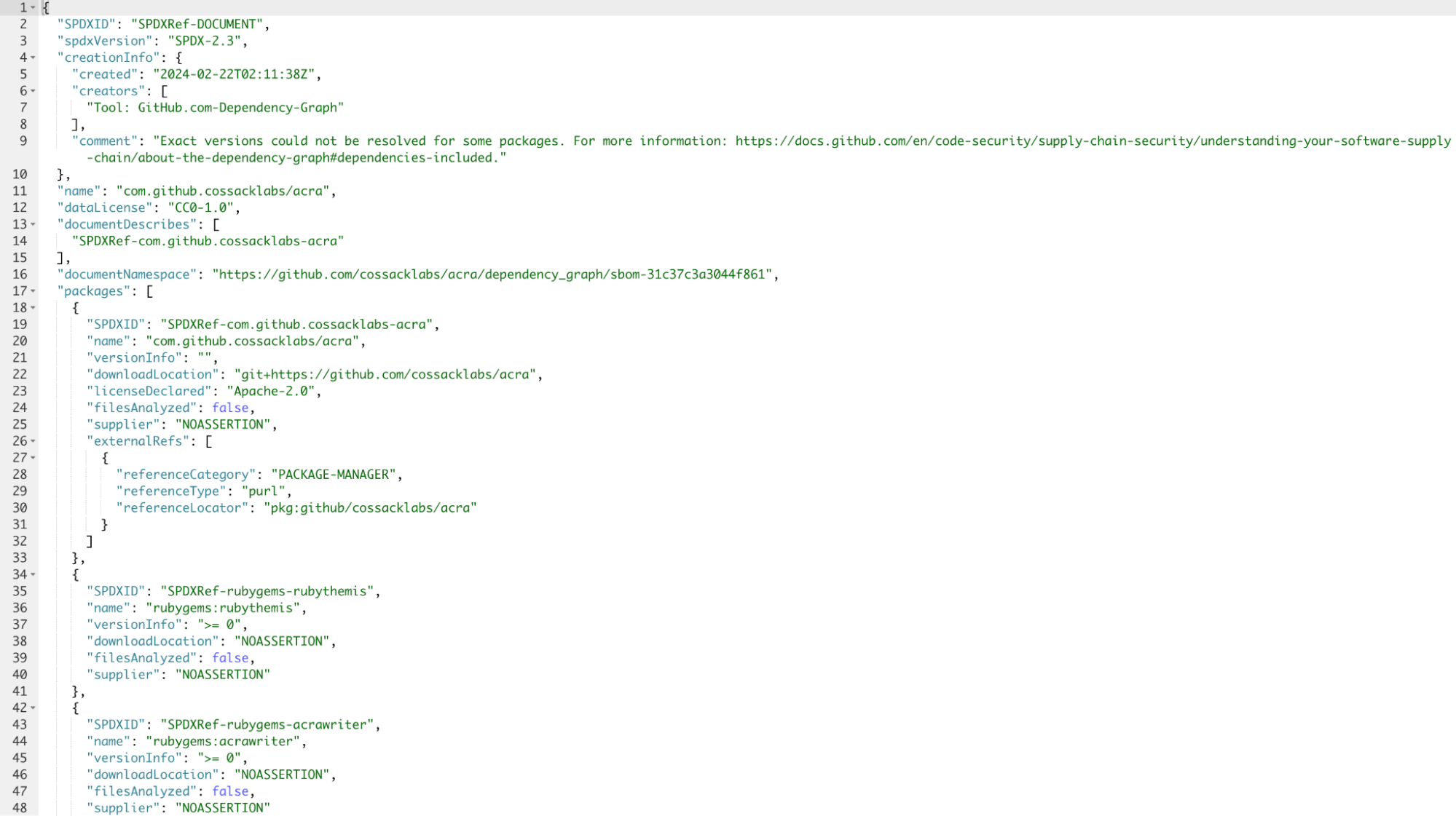Click the "SPDXRef-rubygems-rubythemis" value

click(x=267, y=591)
